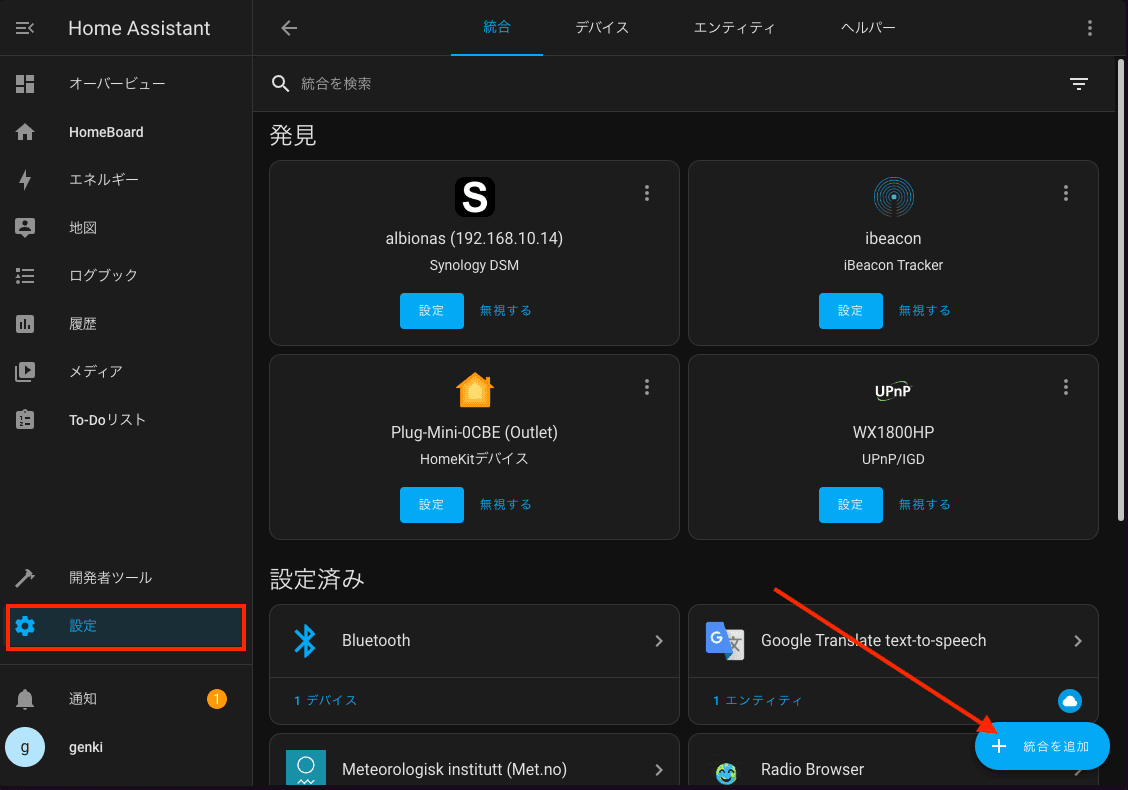
Task: Switch to the デバイス tab
Action: pyautogui.click(x=602, y=28)
